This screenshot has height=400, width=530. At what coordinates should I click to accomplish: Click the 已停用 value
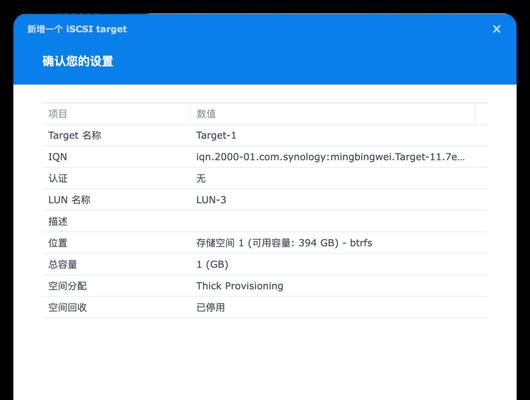click(211, 307)
